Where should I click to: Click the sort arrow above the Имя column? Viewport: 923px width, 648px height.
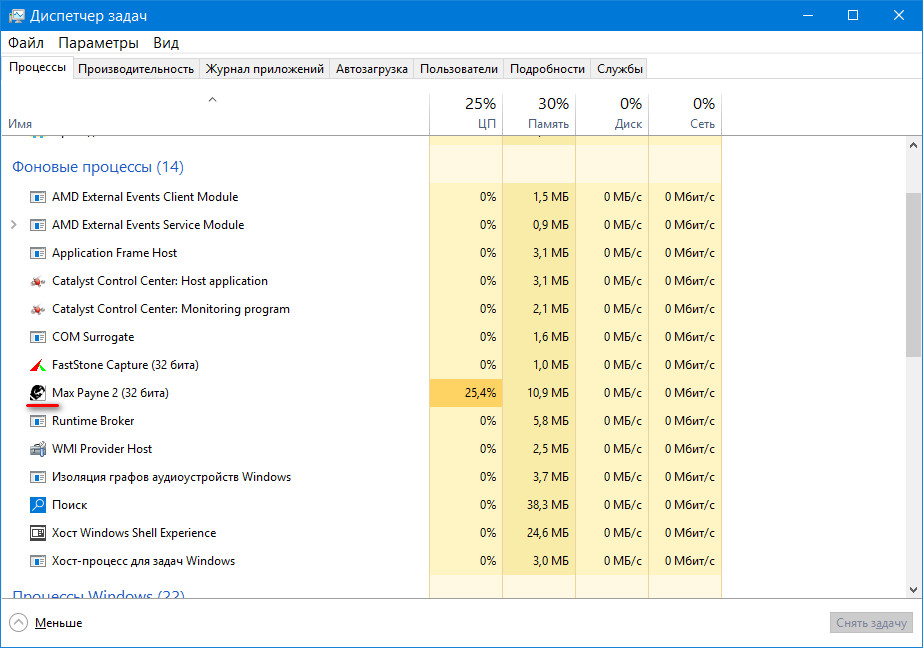click(212, 100)
